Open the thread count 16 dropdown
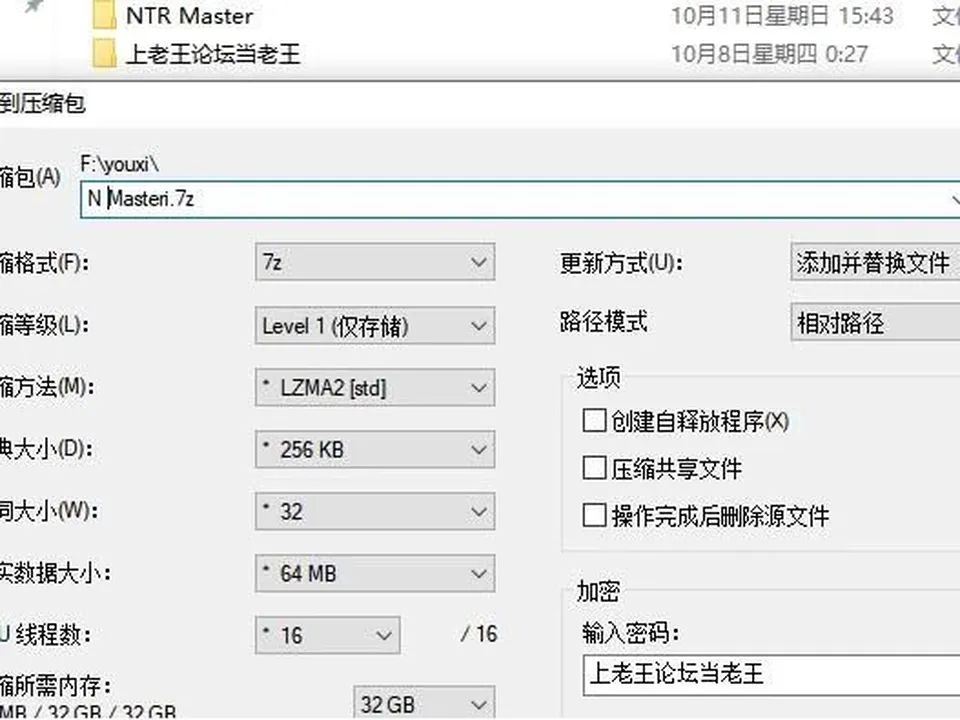Screen dimensions: 960x720 [x=328, y=635]
